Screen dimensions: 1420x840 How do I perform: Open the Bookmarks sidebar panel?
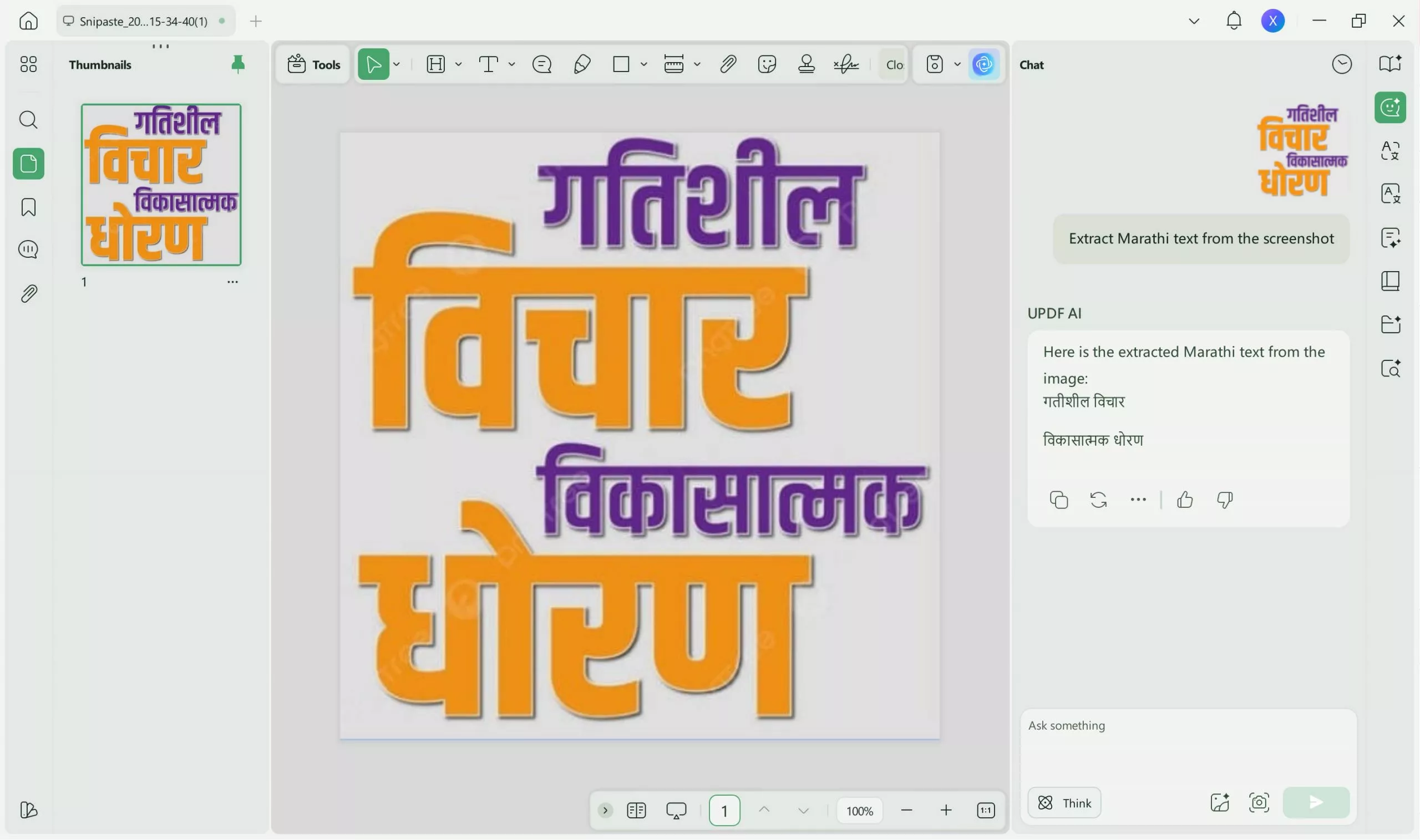tap(28, 207)
